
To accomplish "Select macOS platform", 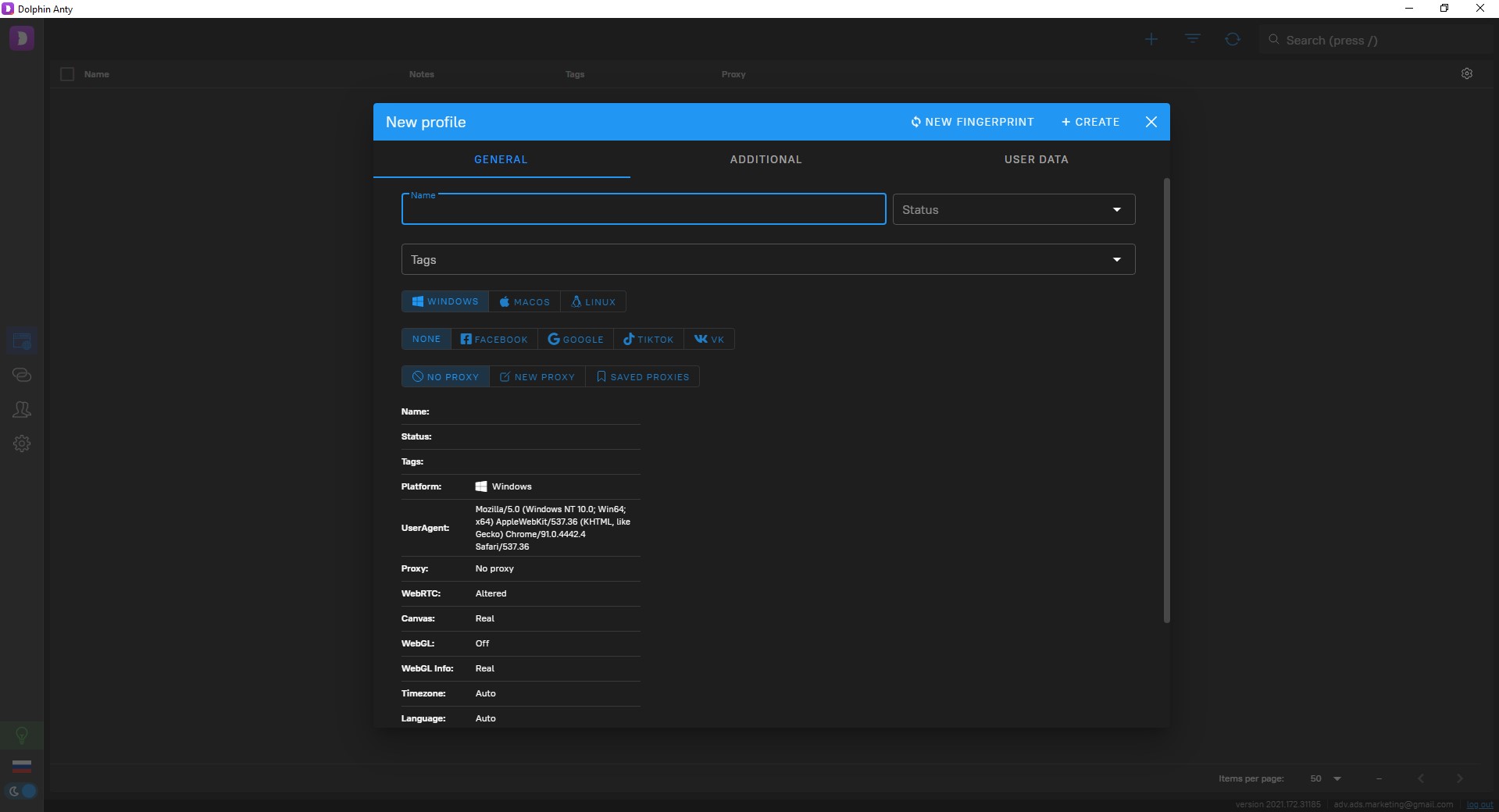I will (525, 301).
